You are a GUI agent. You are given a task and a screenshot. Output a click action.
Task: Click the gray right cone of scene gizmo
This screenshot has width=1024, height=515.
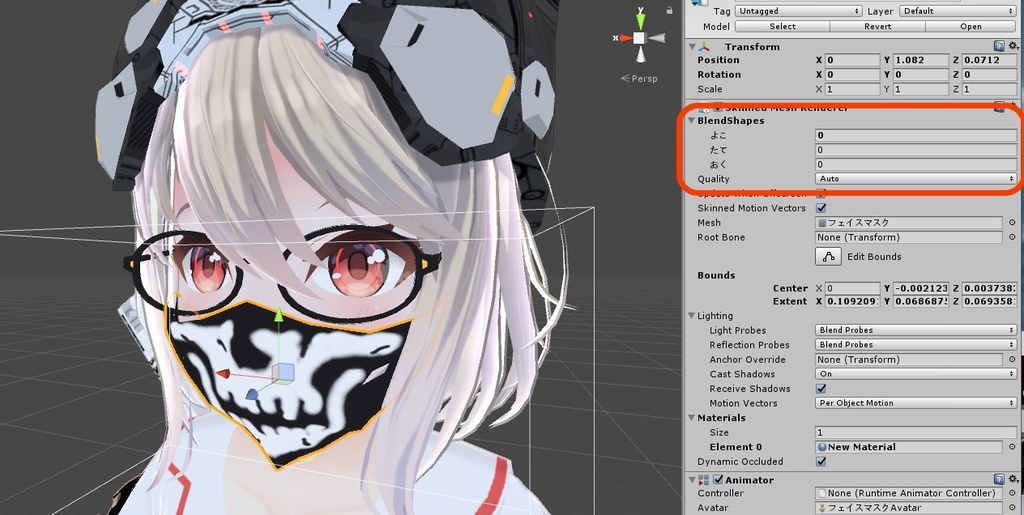(656, 38)
